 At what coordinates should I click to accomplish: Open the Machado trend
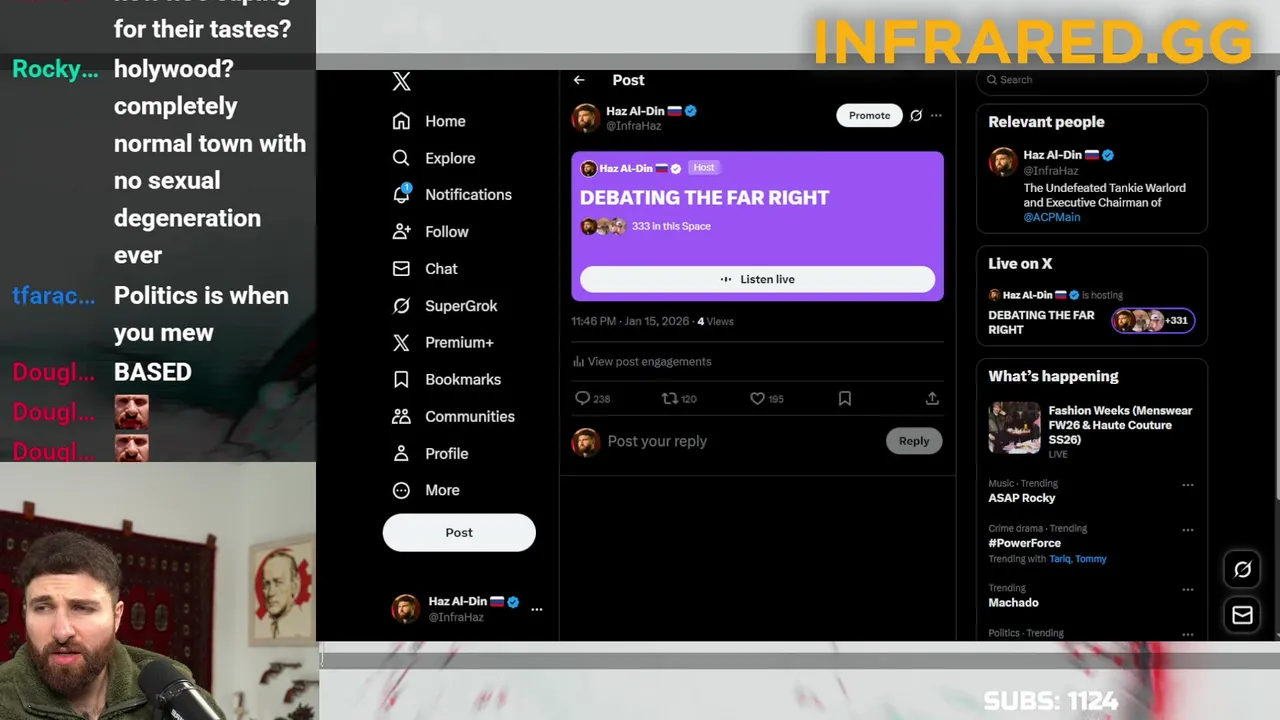[1014, 603]
